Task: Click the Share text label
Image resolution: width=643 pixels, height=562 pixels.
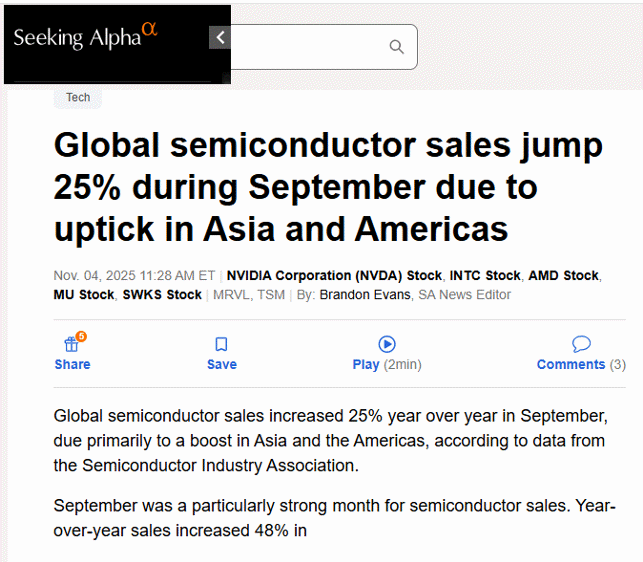Action: pyautogui.click(x=72, y=365)
